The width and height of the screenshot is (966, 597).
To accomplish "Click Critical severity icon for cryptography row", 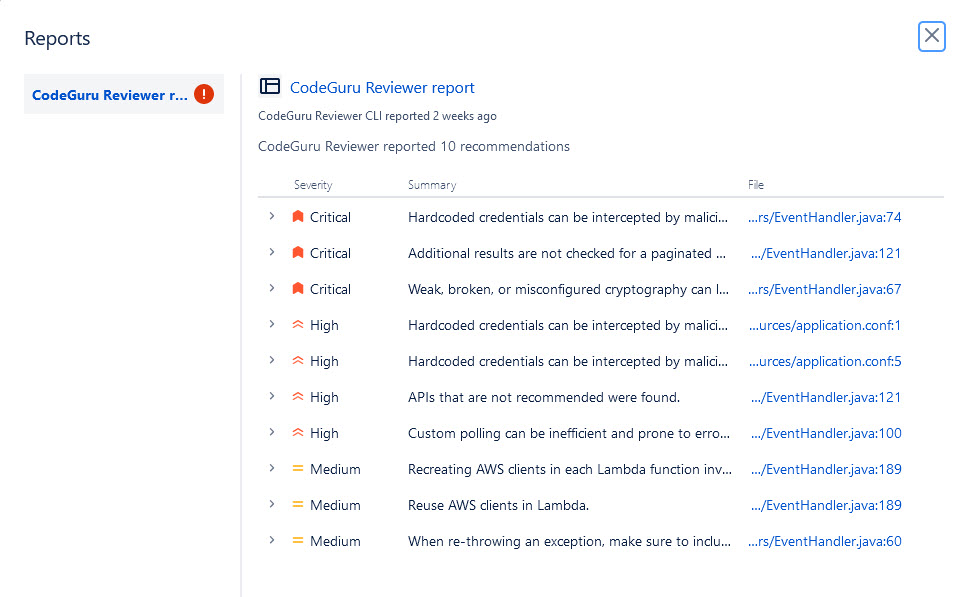I will point(298,288).
